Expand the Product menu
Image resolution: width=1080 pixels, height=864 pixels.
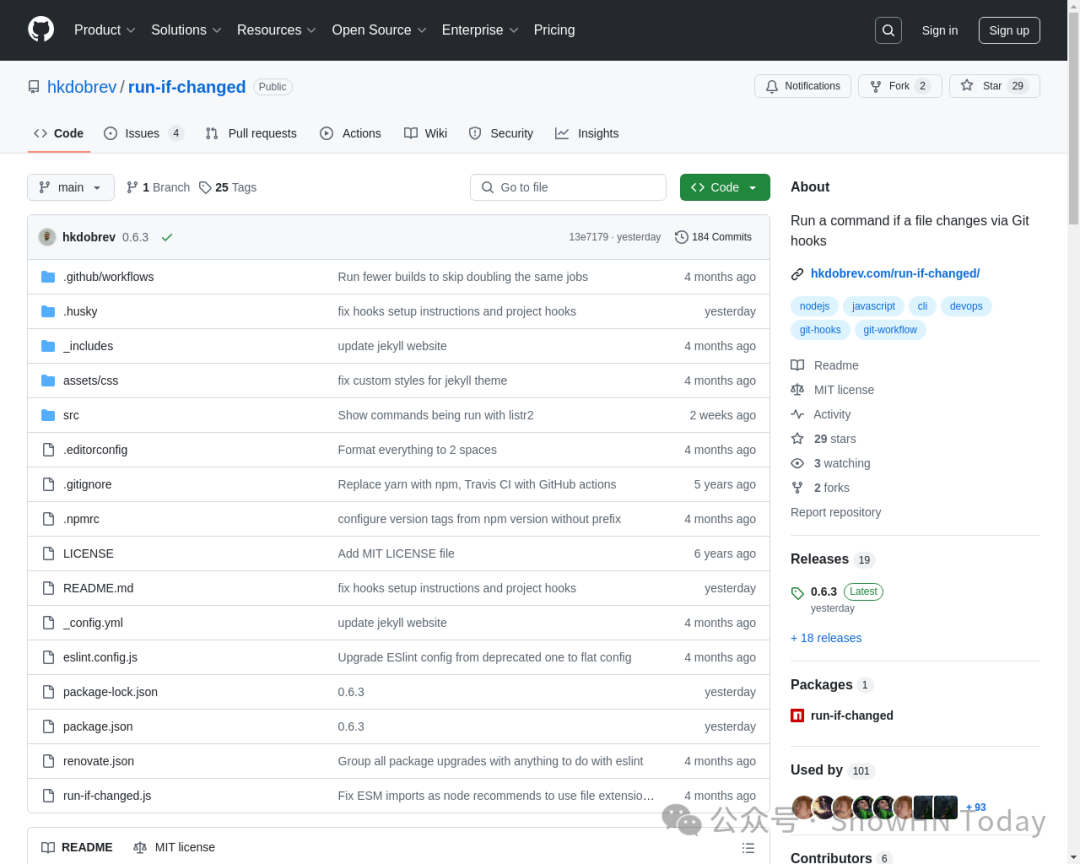tap(105, 30)
